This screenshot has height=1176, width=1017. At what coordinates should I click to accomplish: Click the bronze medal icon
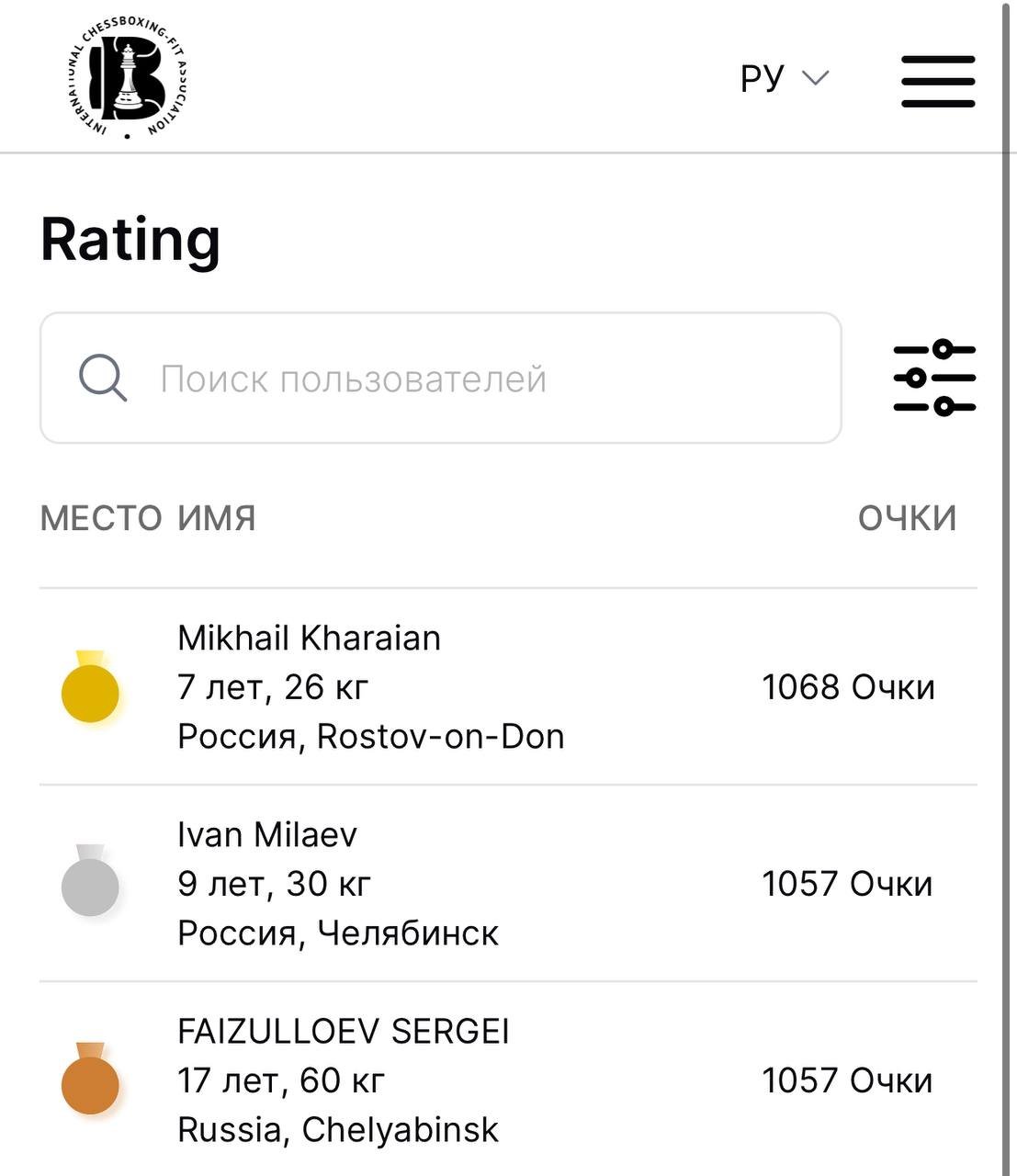click(x=90, y=1079)
